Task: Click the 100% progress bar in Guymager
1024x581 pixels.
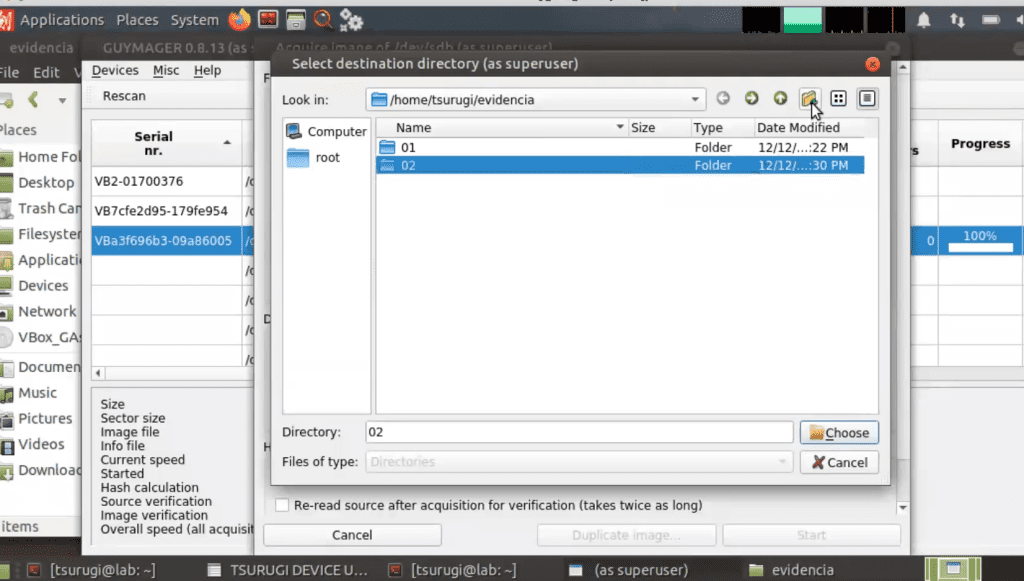Action: point(980,241)
